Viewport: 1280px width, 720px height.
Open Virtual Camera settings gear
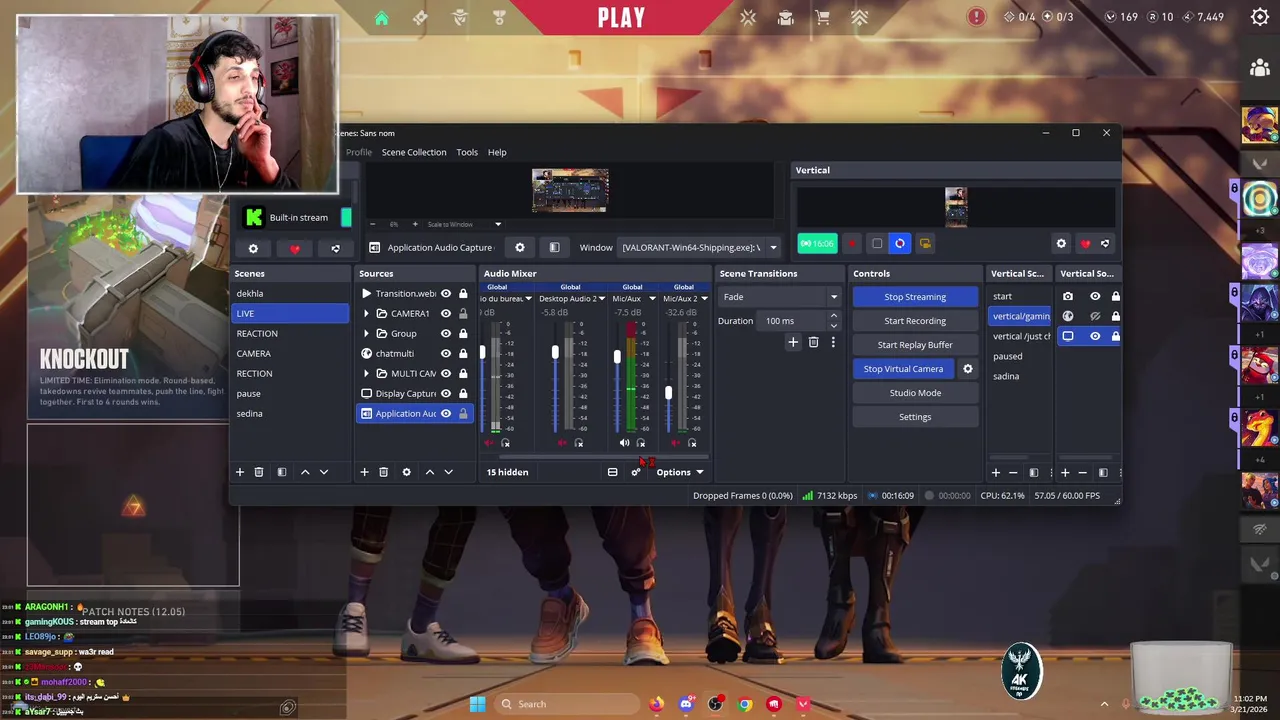[x=967, y=369]
